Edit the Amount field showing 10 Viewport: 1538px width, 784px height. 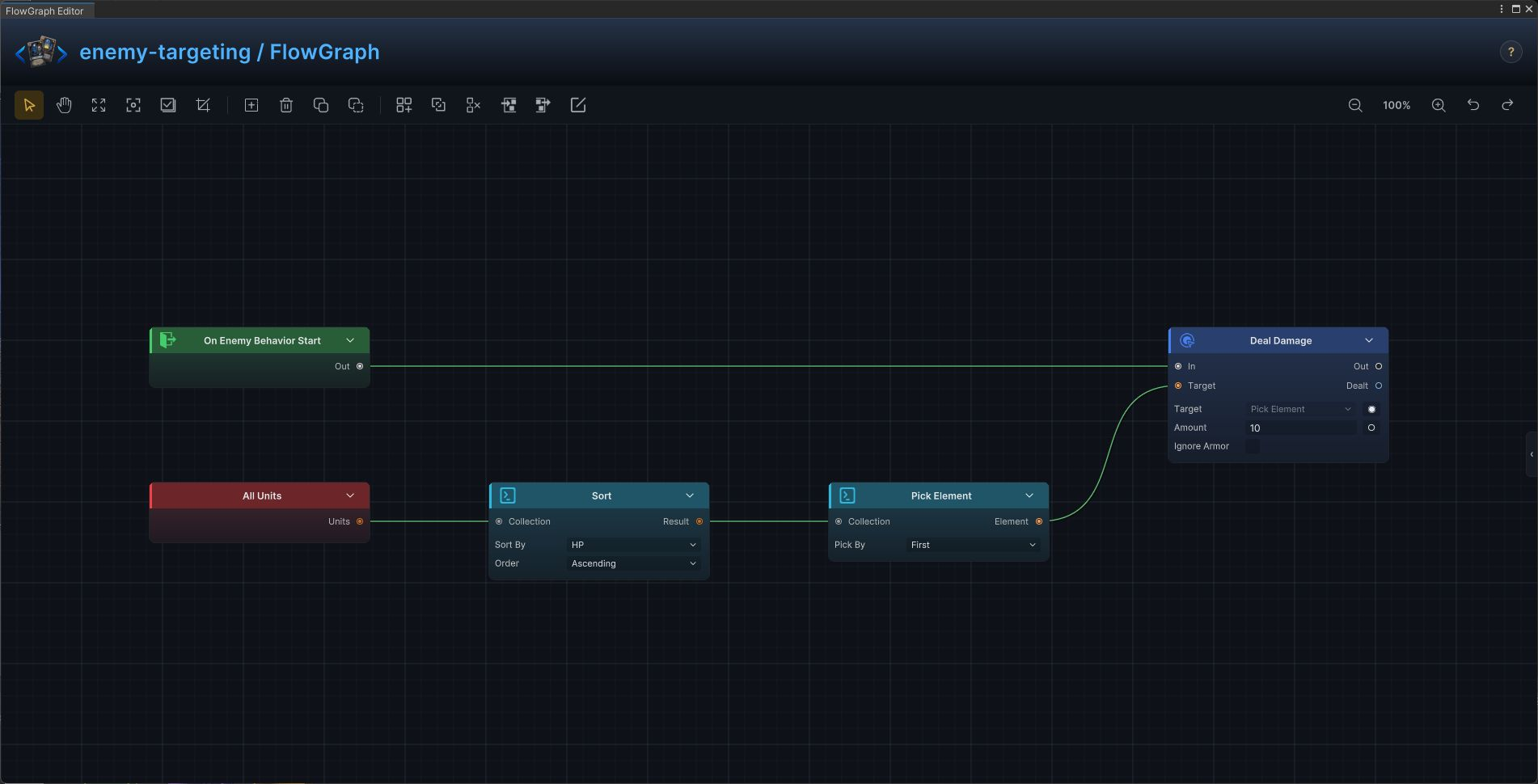1301,428
